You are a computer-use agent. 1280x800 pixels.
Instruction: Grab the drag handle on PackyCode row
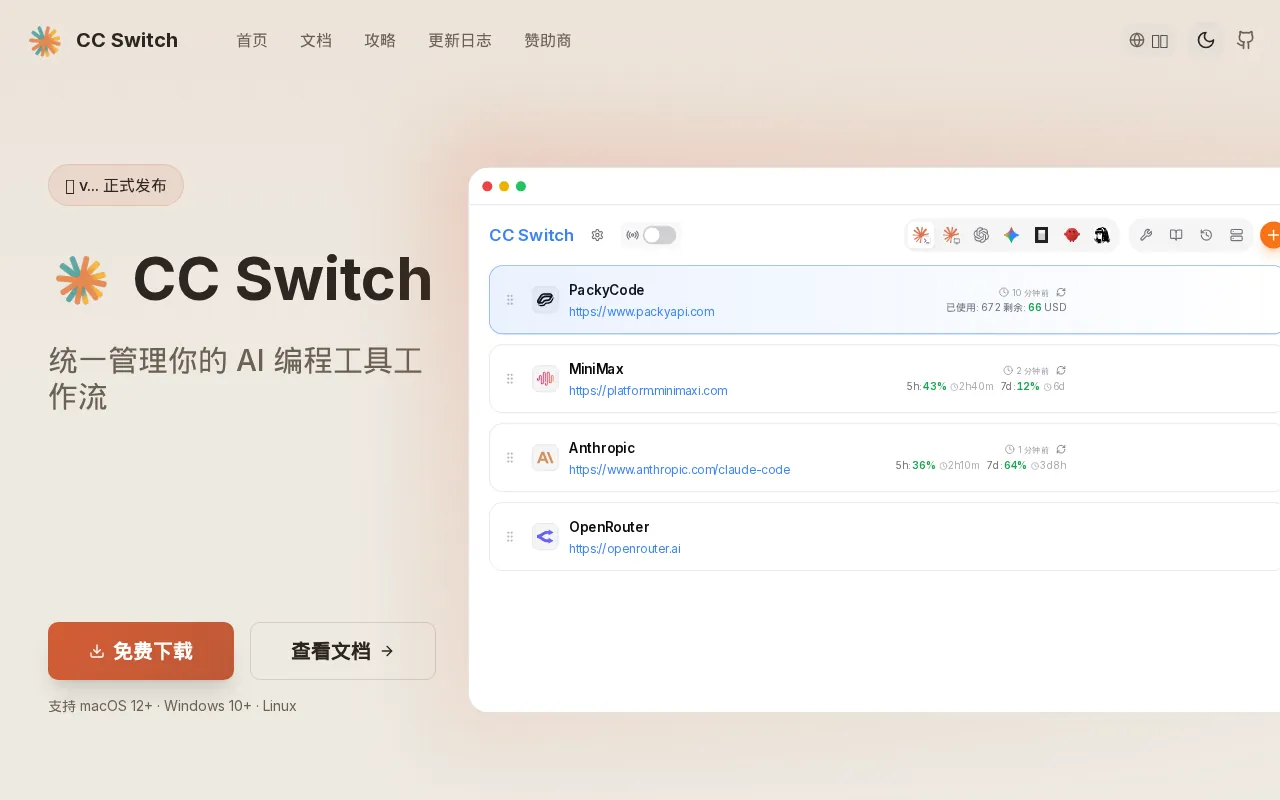click(510, 300)
